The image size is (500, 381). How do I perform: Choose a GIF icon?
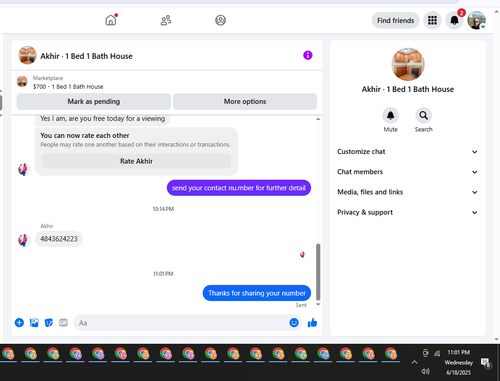(x=63, y=323)
